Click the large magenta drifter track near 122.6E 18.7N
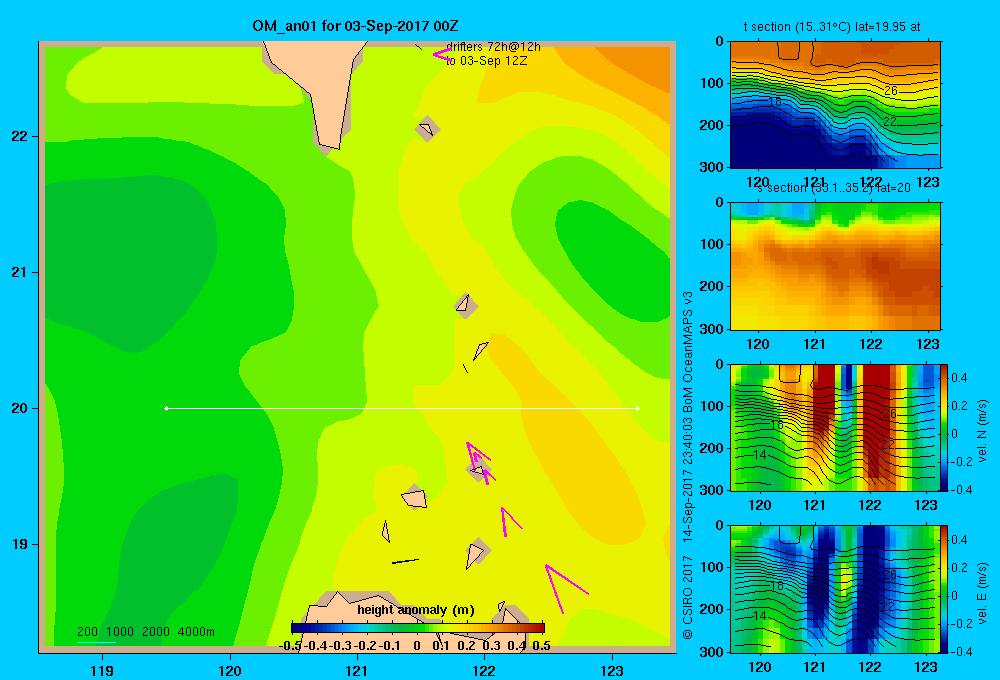The width and height of the screenshot is (1000, 680). click(x=566, y=588)
